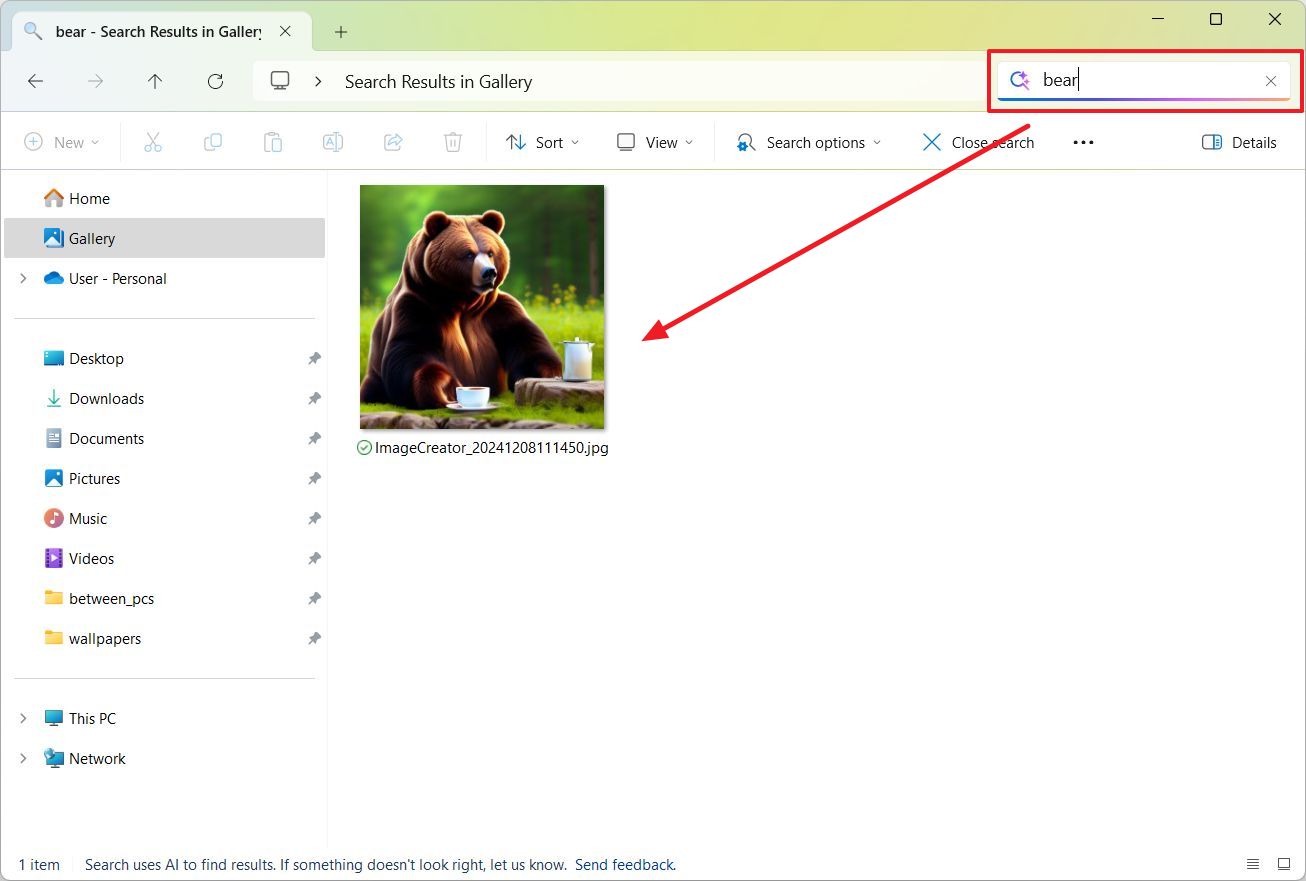The image size is (1306, 881).
Task: Switch to the Gallery section in the sidebar
Action: click(x=92, y=238)
